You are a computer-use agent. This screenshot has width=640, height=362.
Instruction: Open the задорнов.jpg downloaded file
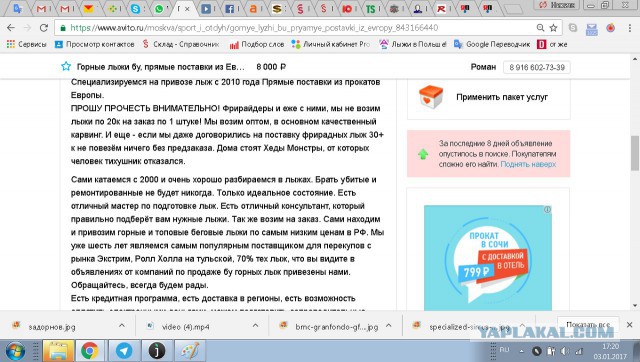point(52,327)
